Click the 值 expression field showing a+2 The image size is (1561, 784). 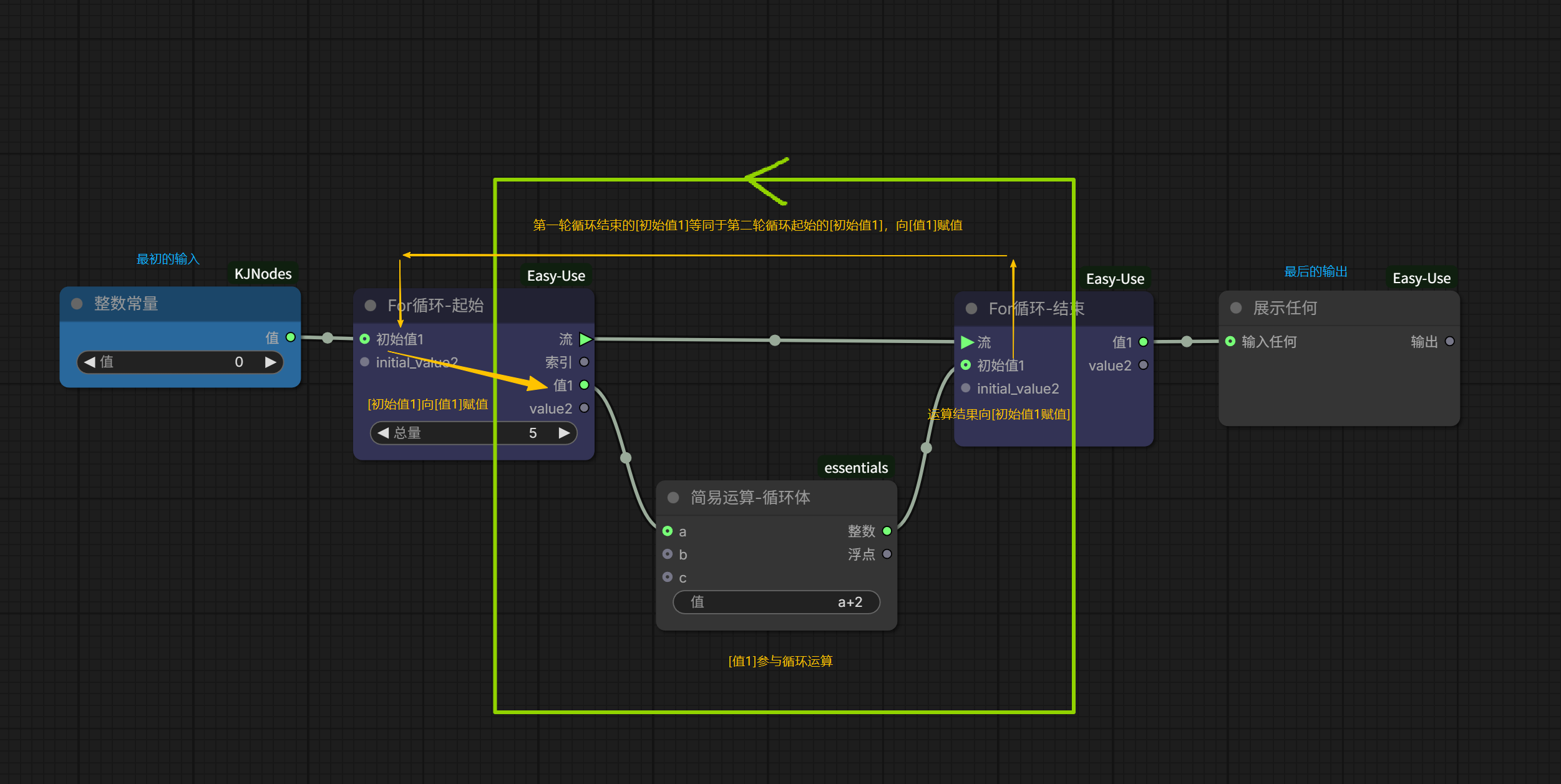click(x=776, y=602)
